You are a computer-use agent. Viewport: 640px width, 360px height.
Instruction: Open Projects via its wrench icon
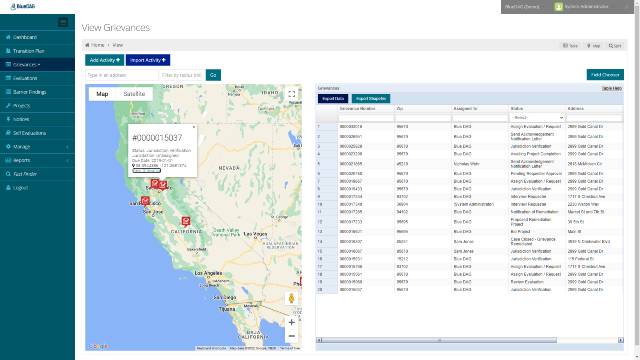tap(8, 106)
